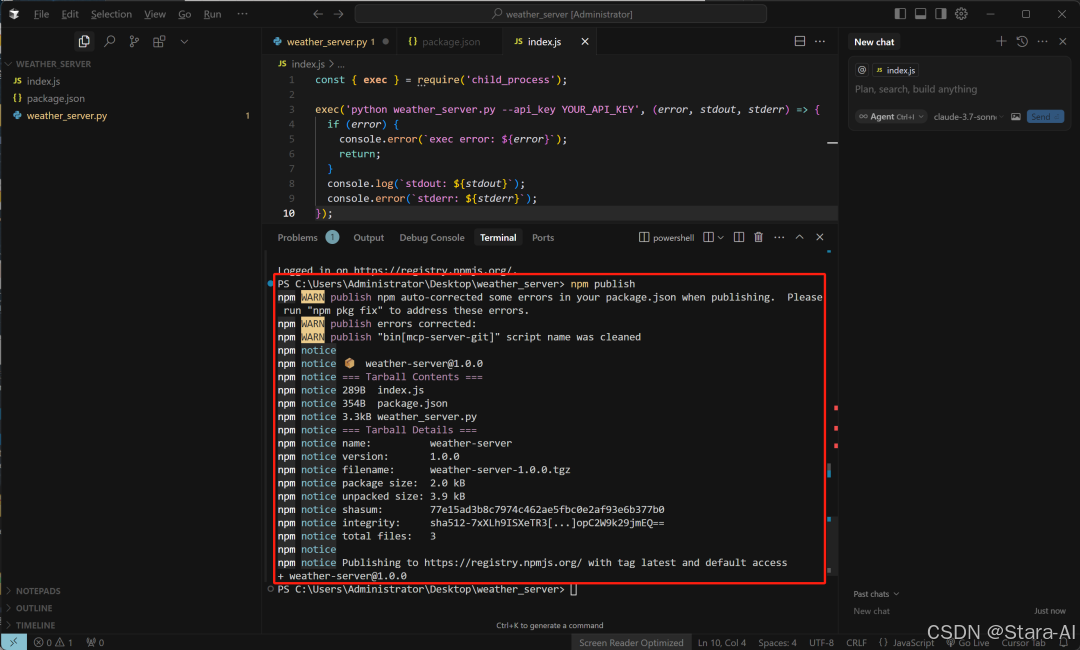Switch to the Problems tab
The height and width of the screenshot is (650, 1080).
298,238
